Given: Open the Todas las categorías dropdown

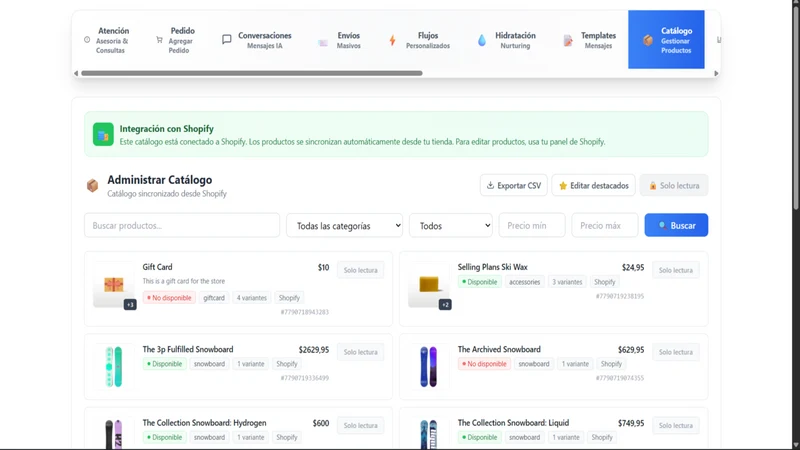Looking at the screenshot, I should [344, 226].
